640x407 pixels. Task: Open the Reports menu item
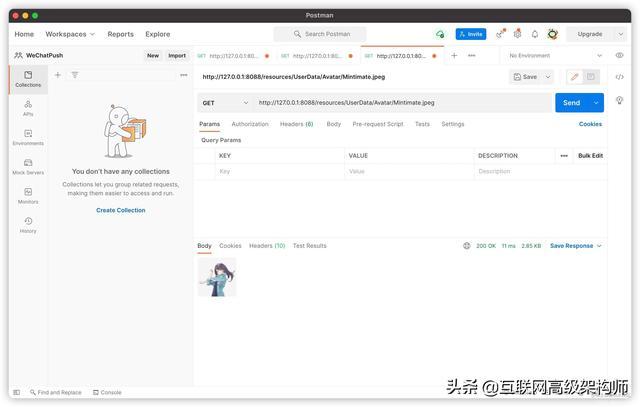[x=120, y=34]
